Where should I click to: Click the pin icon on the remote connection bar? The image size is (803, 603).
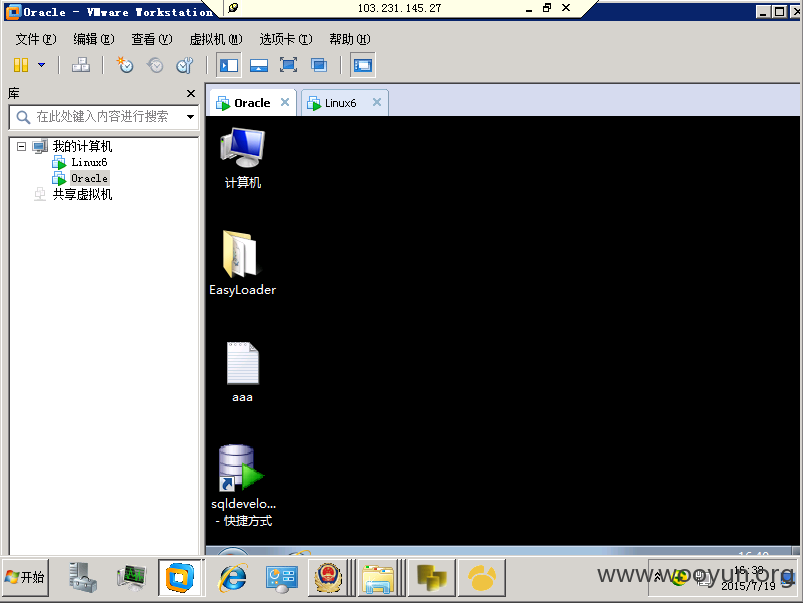234,8
